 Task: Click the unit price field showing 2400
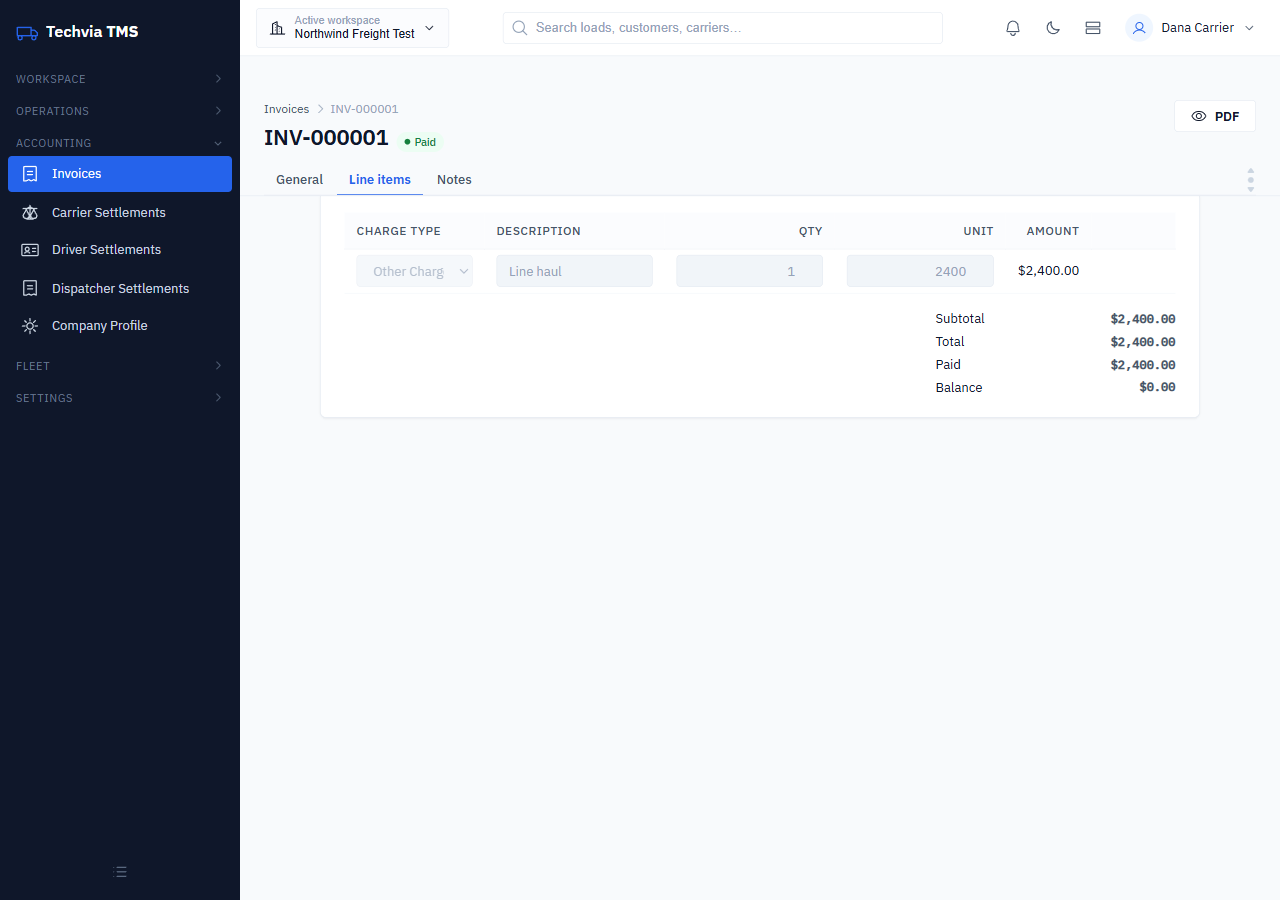[920, 271]
